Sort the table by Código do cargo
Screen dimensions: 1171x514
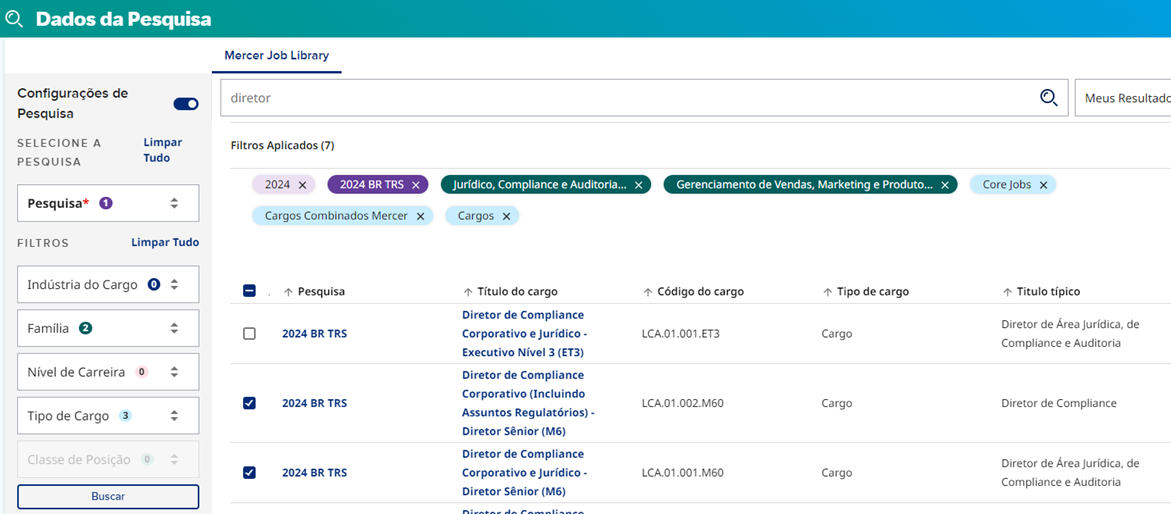[x=699, y=292]
